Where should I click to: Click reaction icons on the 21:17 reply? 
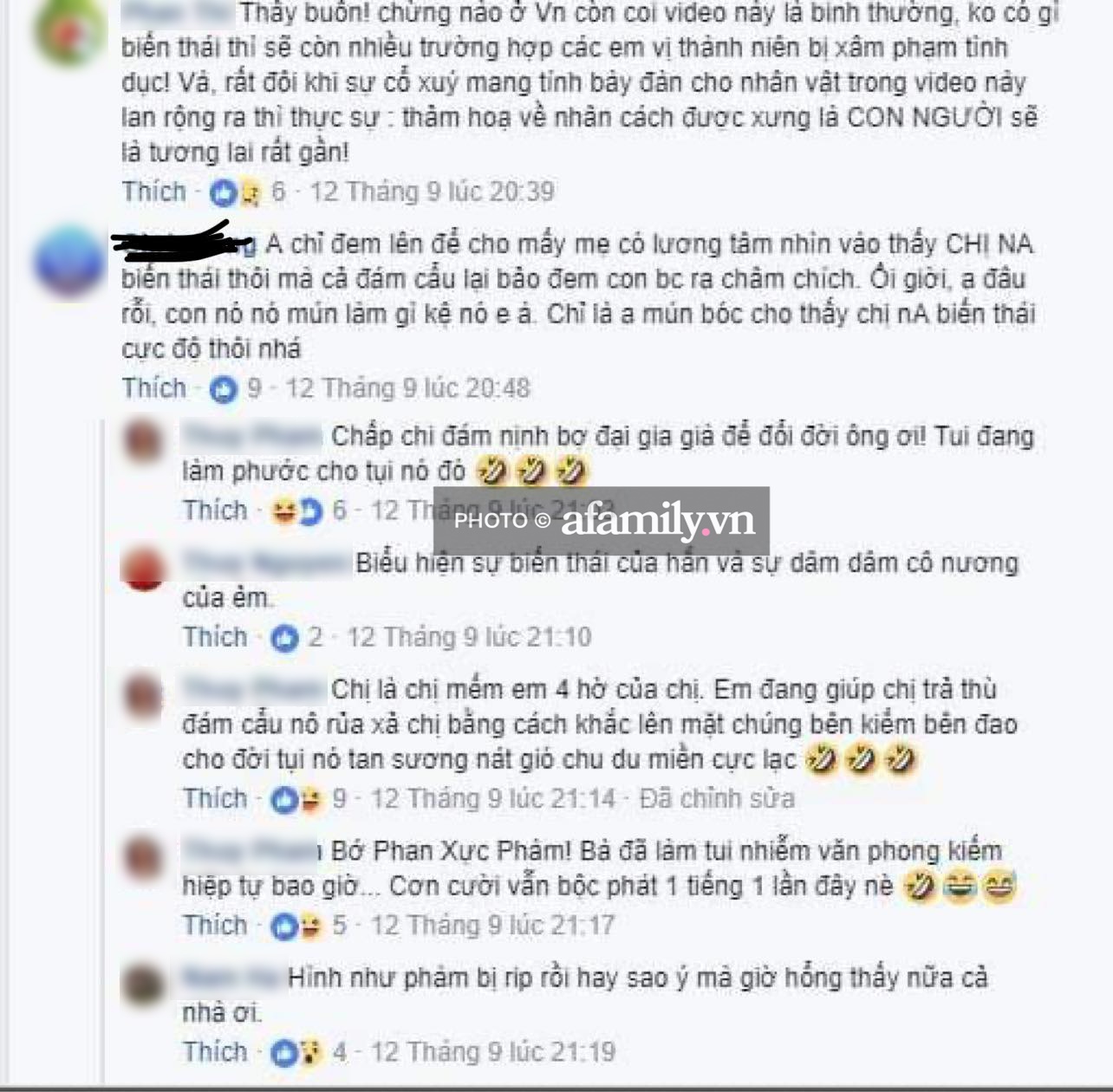(296, 926)
